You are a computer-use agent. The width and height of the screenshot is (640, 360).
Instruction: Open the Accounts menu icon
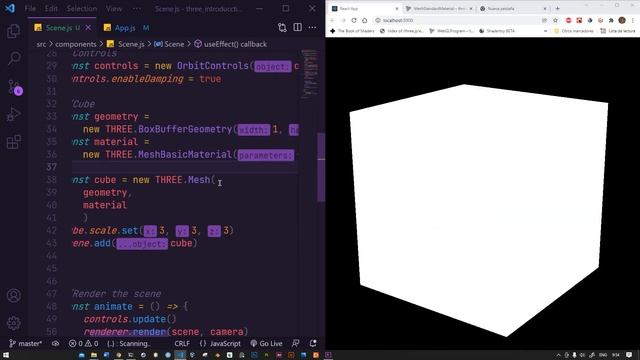click(13, 295)
